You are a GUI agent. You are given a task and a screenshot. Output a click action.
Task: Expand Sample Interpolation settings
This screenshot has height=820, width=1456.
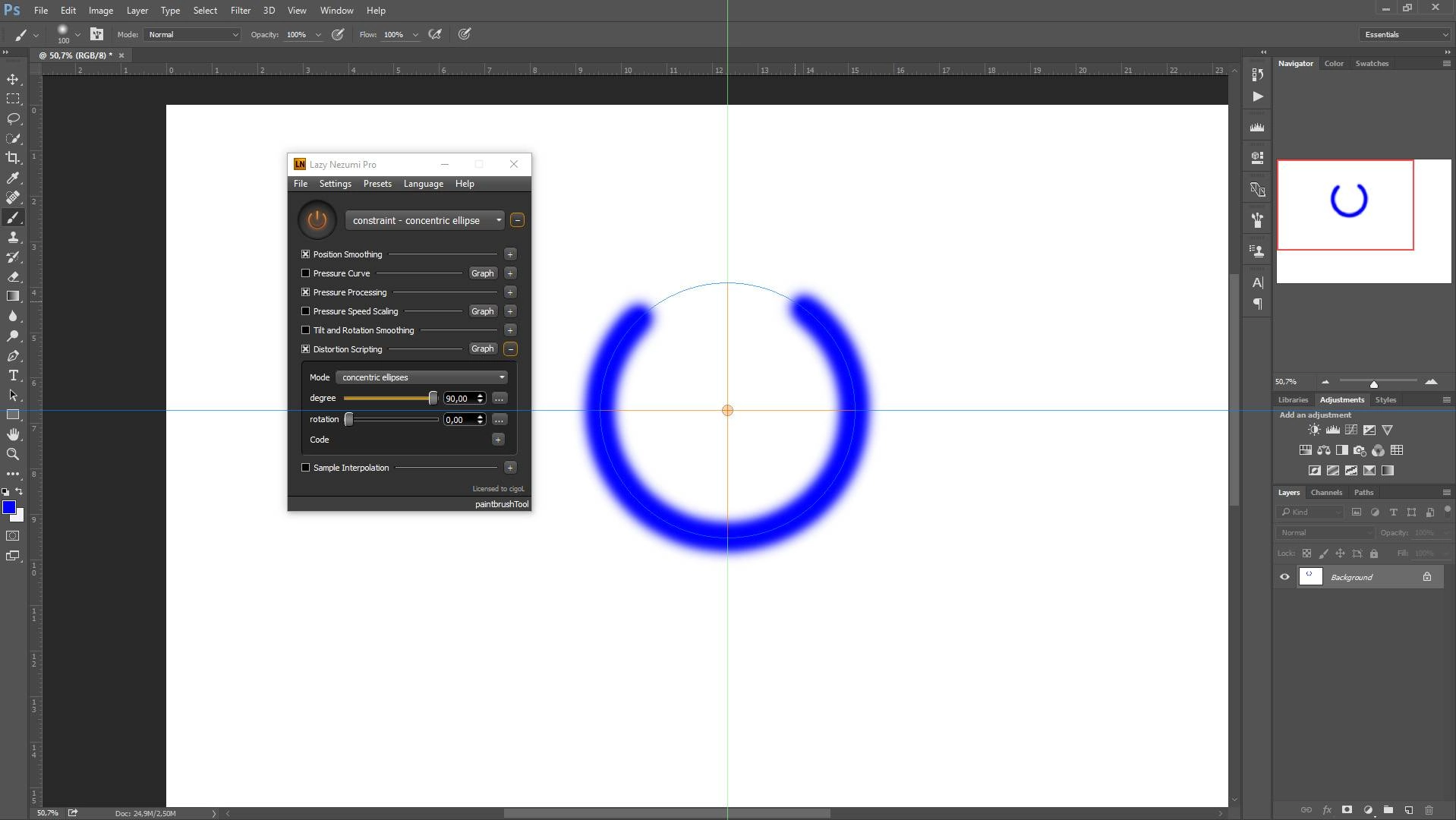coord(510,468)
